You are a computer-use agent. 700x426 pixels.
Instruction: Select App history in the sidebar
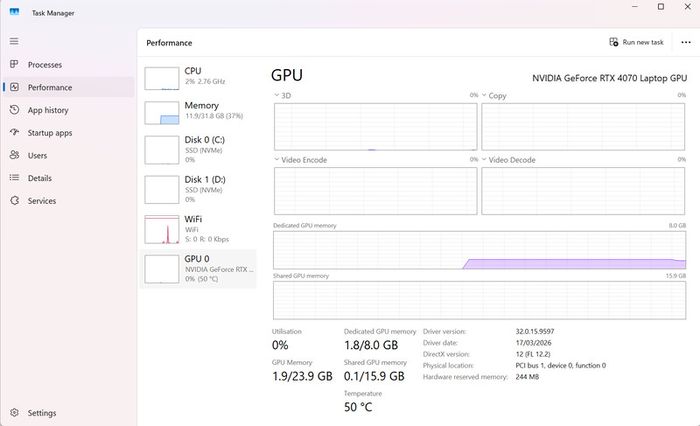69,110
